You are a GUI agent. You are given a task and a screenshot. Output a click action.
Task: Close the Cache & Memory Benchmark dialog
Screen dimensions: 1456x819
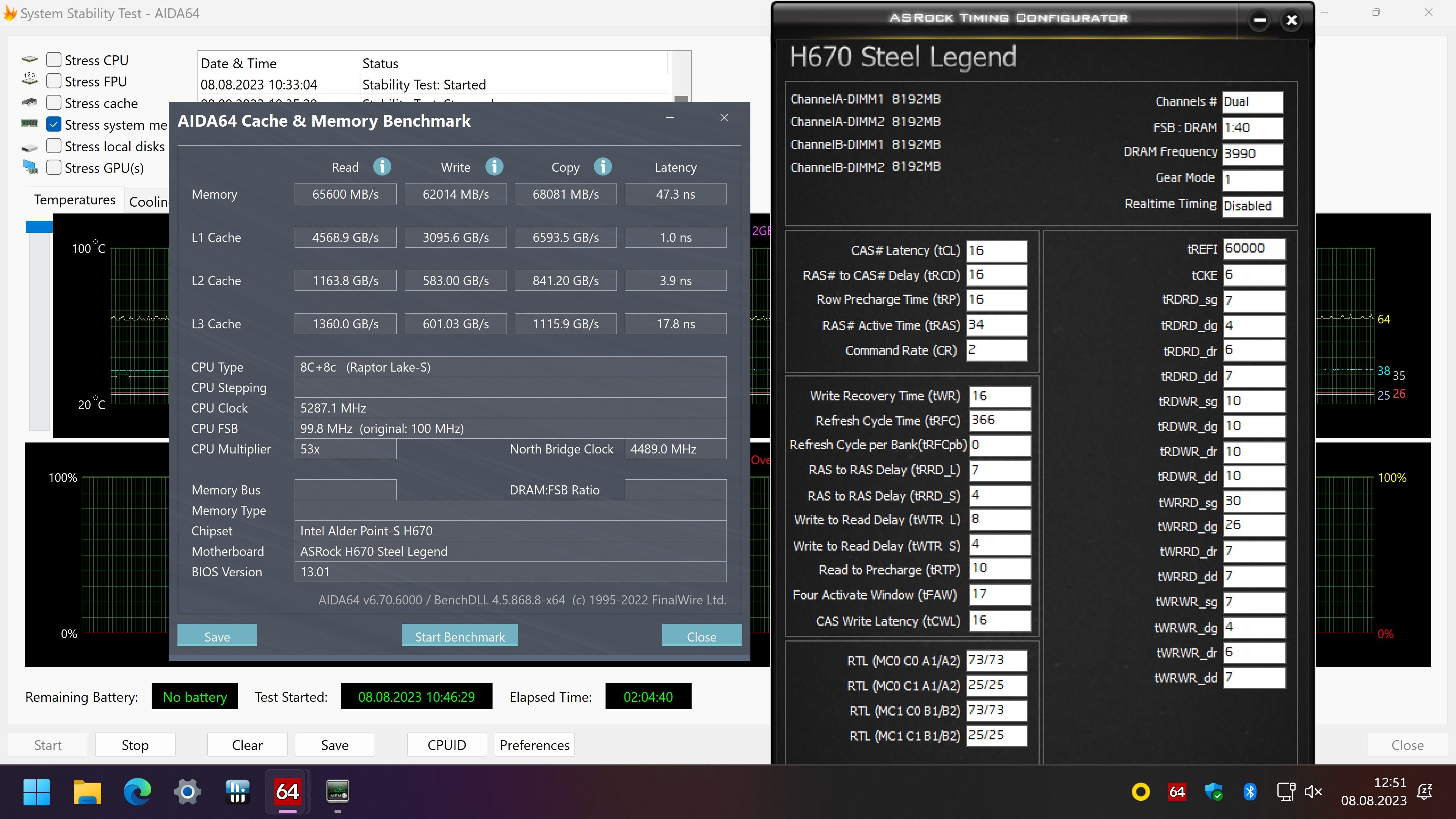724,118
